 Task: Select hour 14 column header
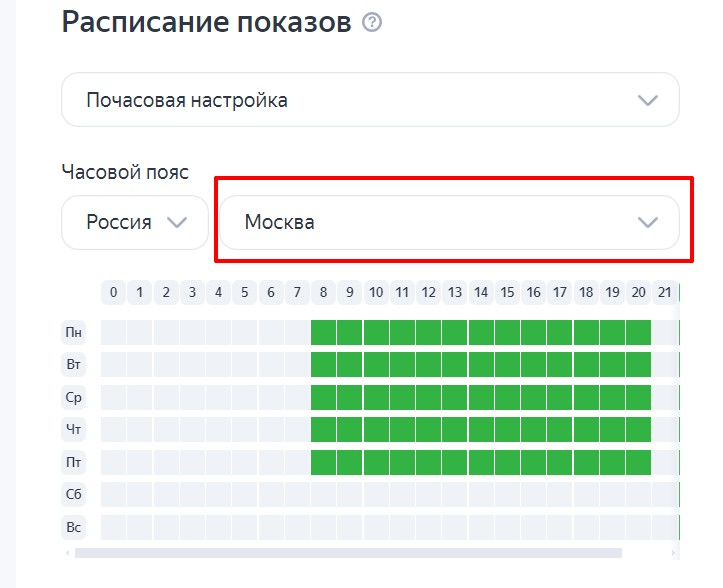pyautogui.click(x=481, y=292)
